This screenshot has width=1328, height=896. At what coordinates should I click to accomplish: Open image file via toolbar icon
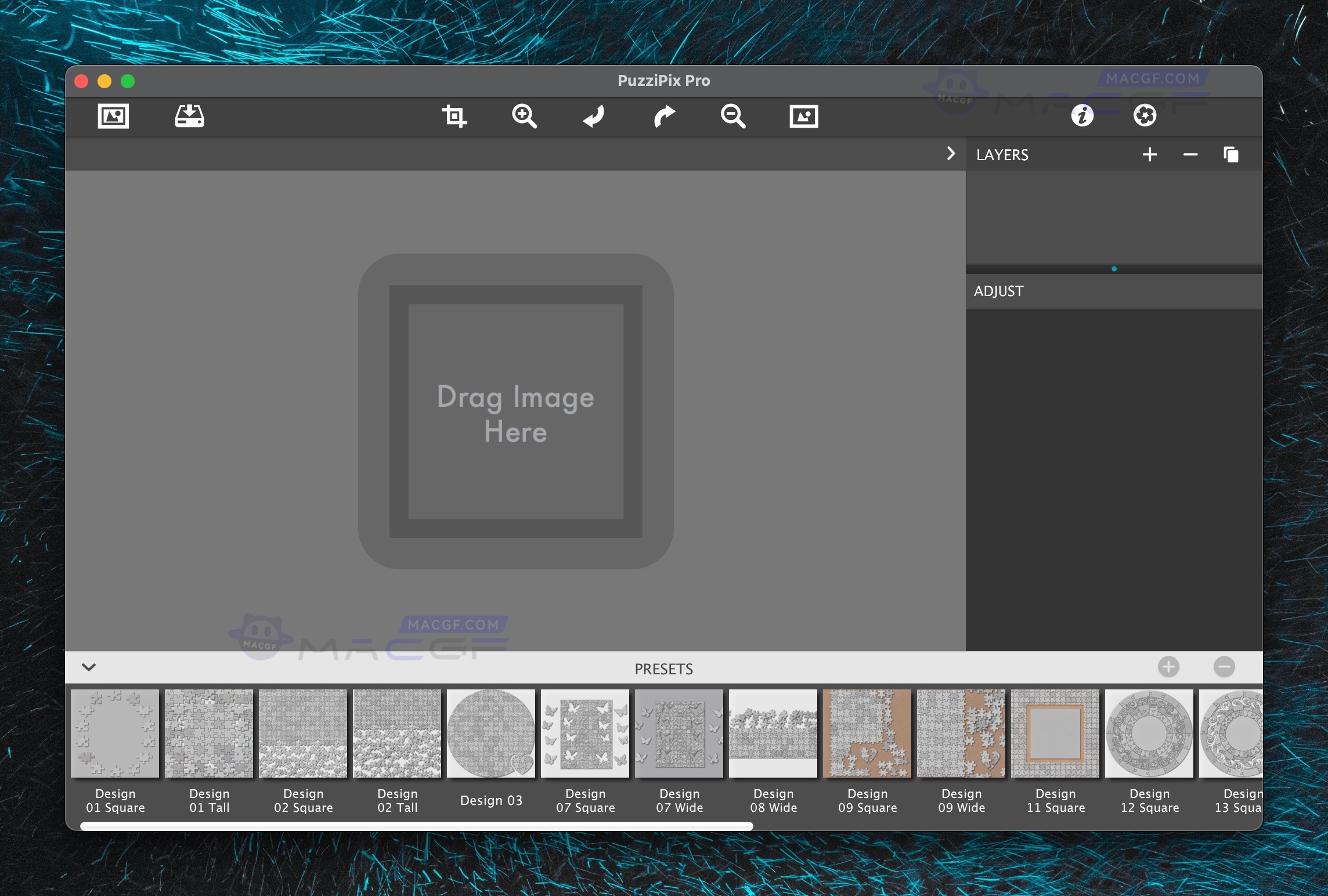pyautogui.click(x=113, y=116)
